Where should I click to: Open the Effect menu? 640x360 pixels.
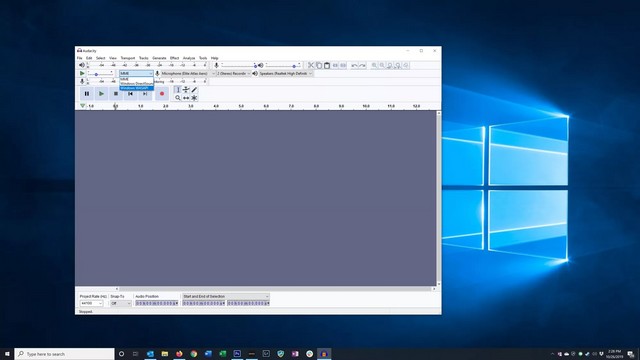(x=174, y=58)
